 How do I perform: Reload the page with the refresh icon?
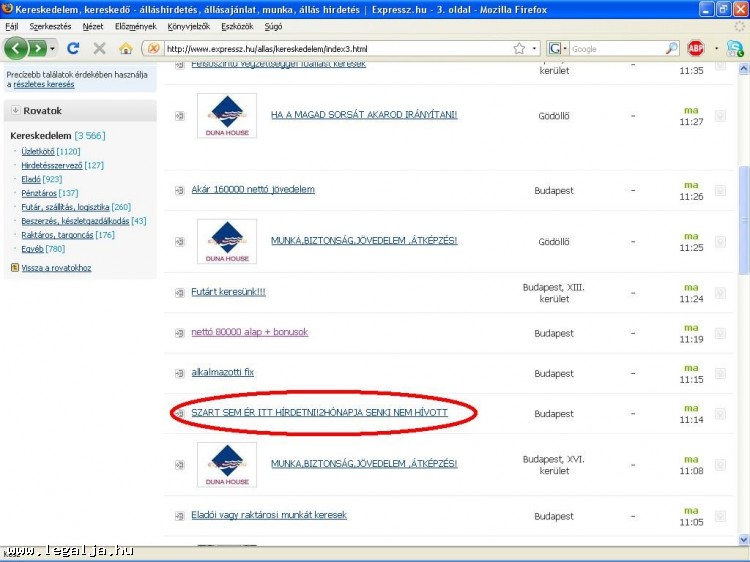click(x=73, y=48)
